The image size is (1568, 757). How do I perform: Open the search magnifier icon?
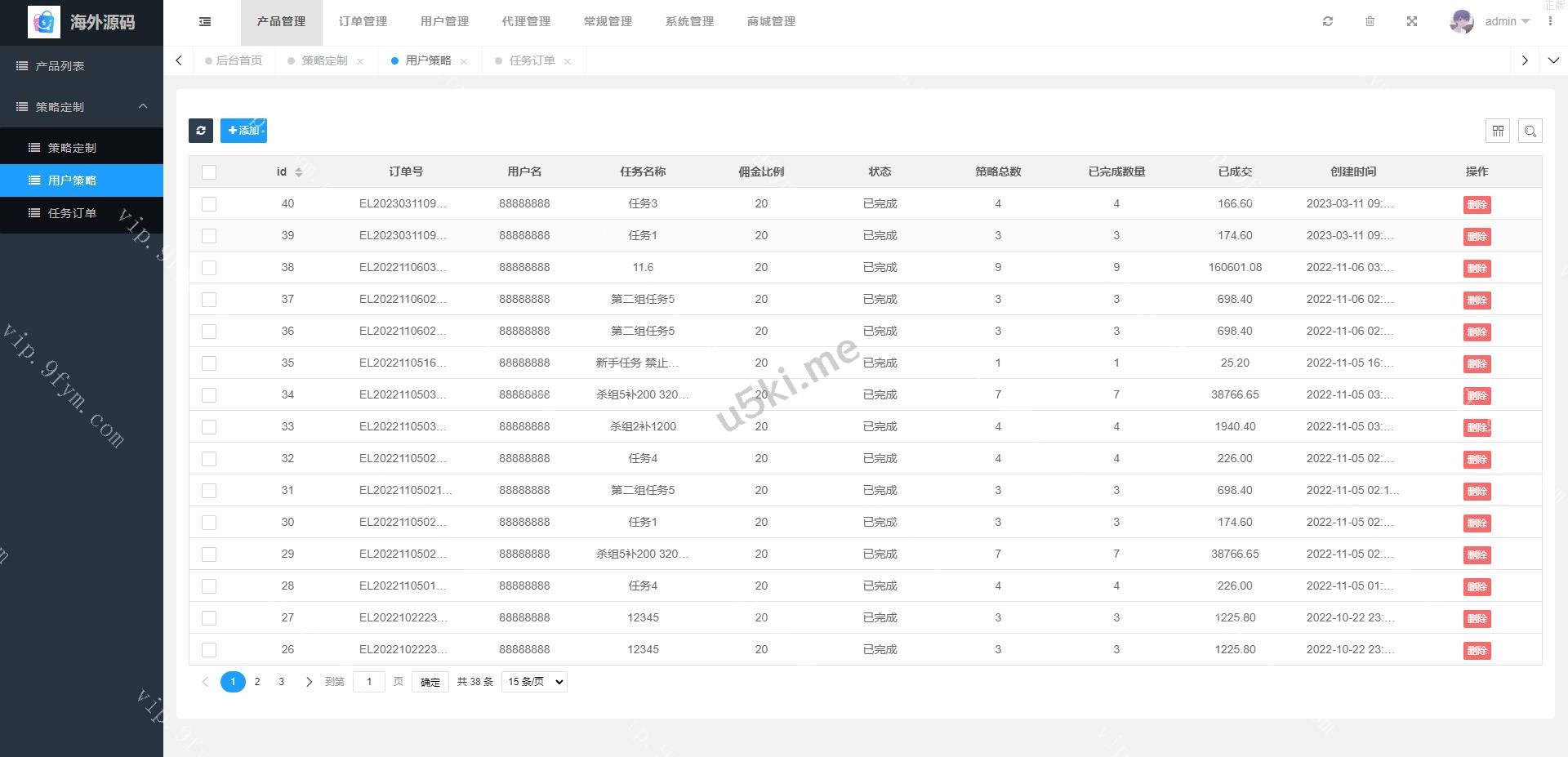(x=1530, y=131)
